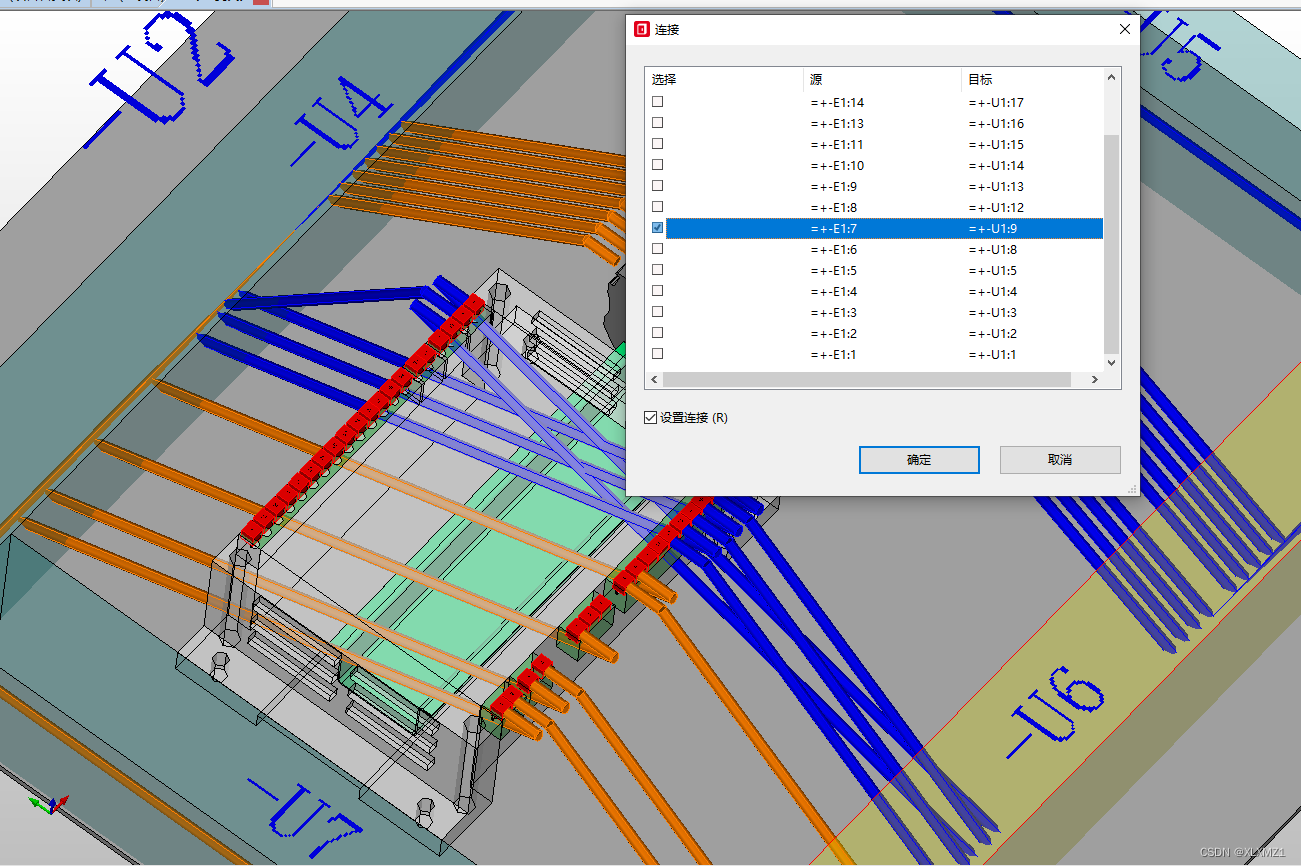Click the -U6 label in 3D view
The height and width of the screenshot is (867, 1301).
click(1057, 710)
